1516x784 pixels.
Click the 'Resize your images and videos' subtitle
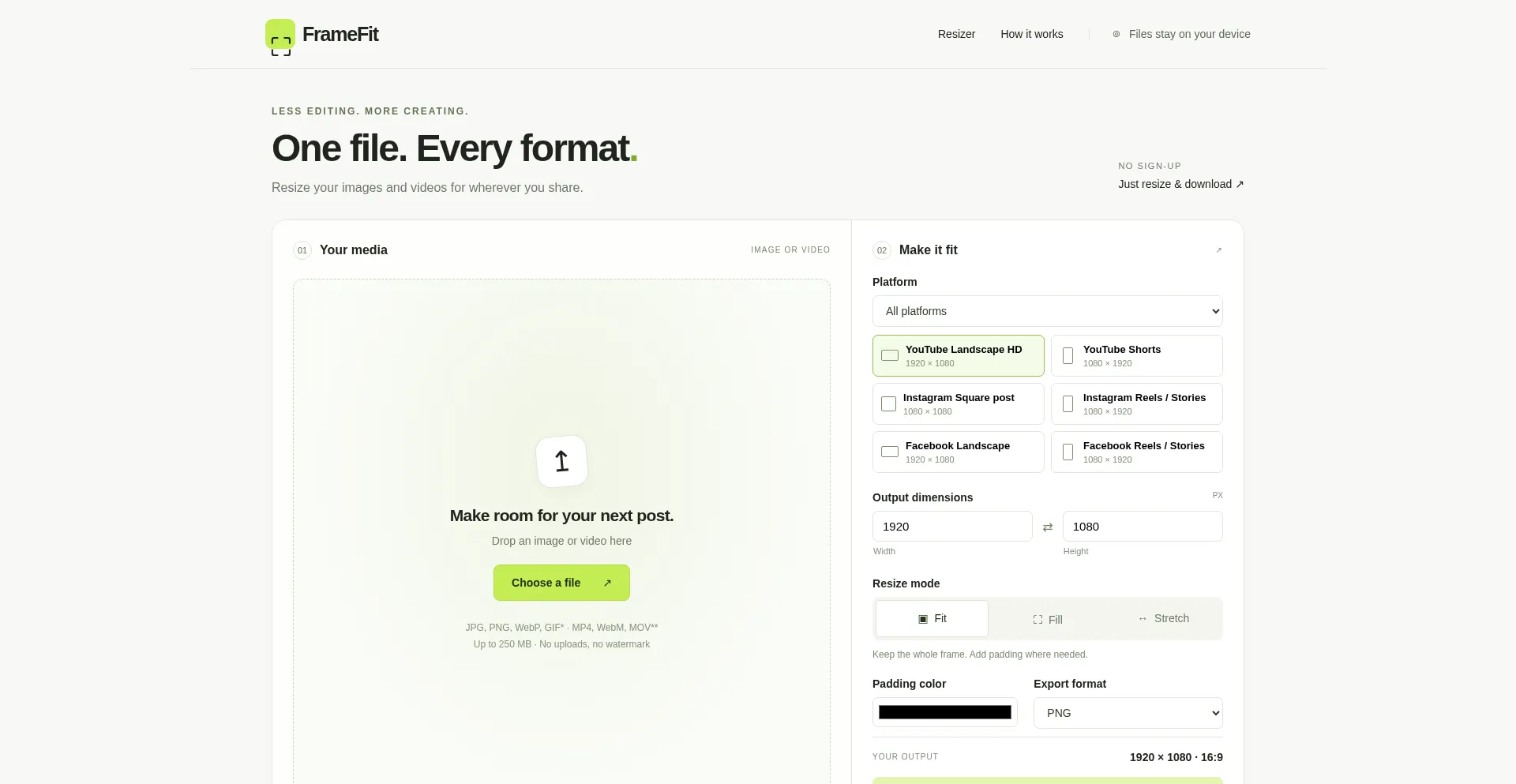(427, 188)
